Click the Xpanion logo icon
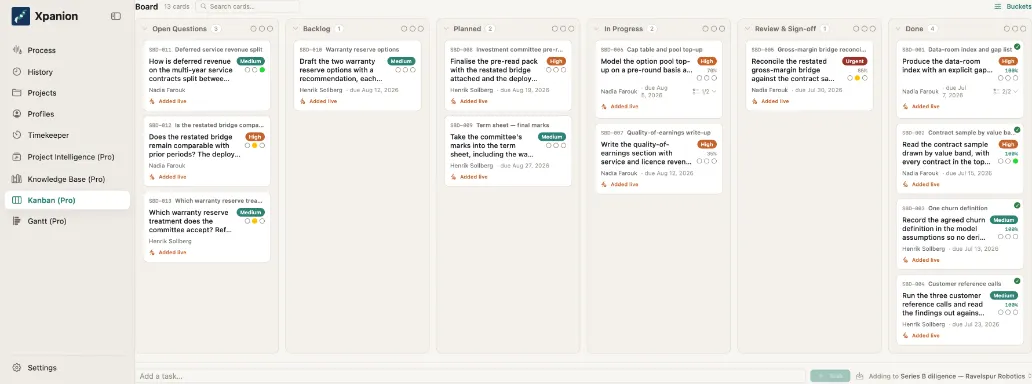The height and width of the screenshot is (384, 1032). (20, 16)
